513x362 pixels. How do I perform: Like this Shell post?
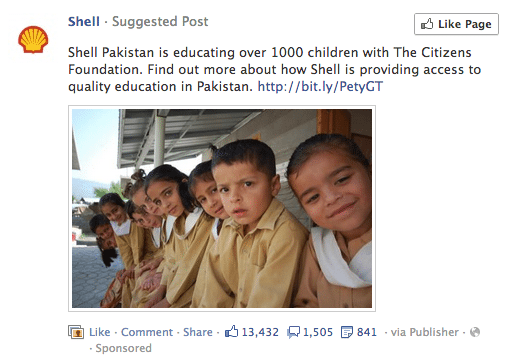click(x=99, y=332)
